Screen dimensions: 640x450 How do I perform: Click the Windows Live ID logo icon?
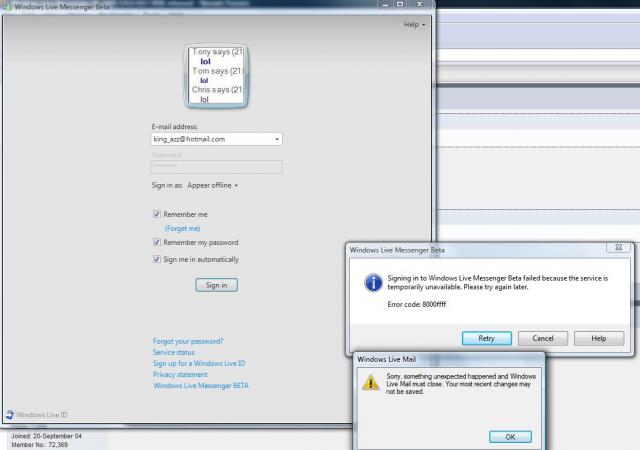point(10,415)
